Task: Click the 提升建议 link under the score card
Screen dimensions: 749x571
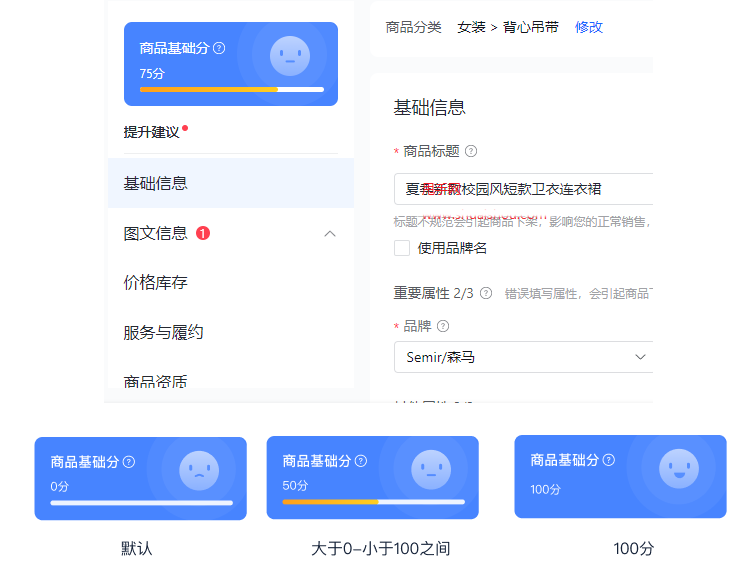Action: pyautogui.click(x=151, y=132)
